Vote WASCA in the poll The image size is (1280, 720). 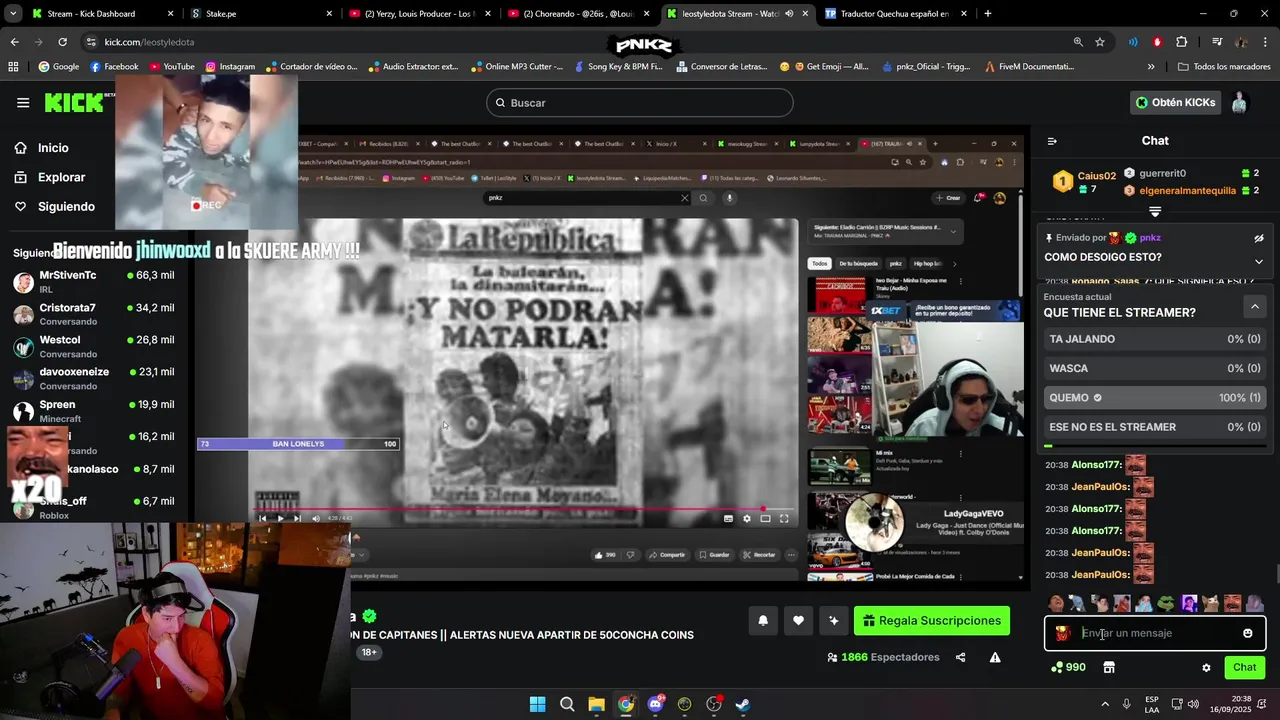pos(1155,368)
